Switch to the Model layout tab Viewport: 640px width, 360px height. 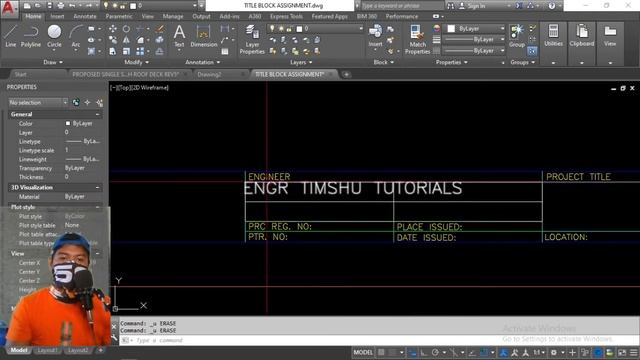pos(19,350)
